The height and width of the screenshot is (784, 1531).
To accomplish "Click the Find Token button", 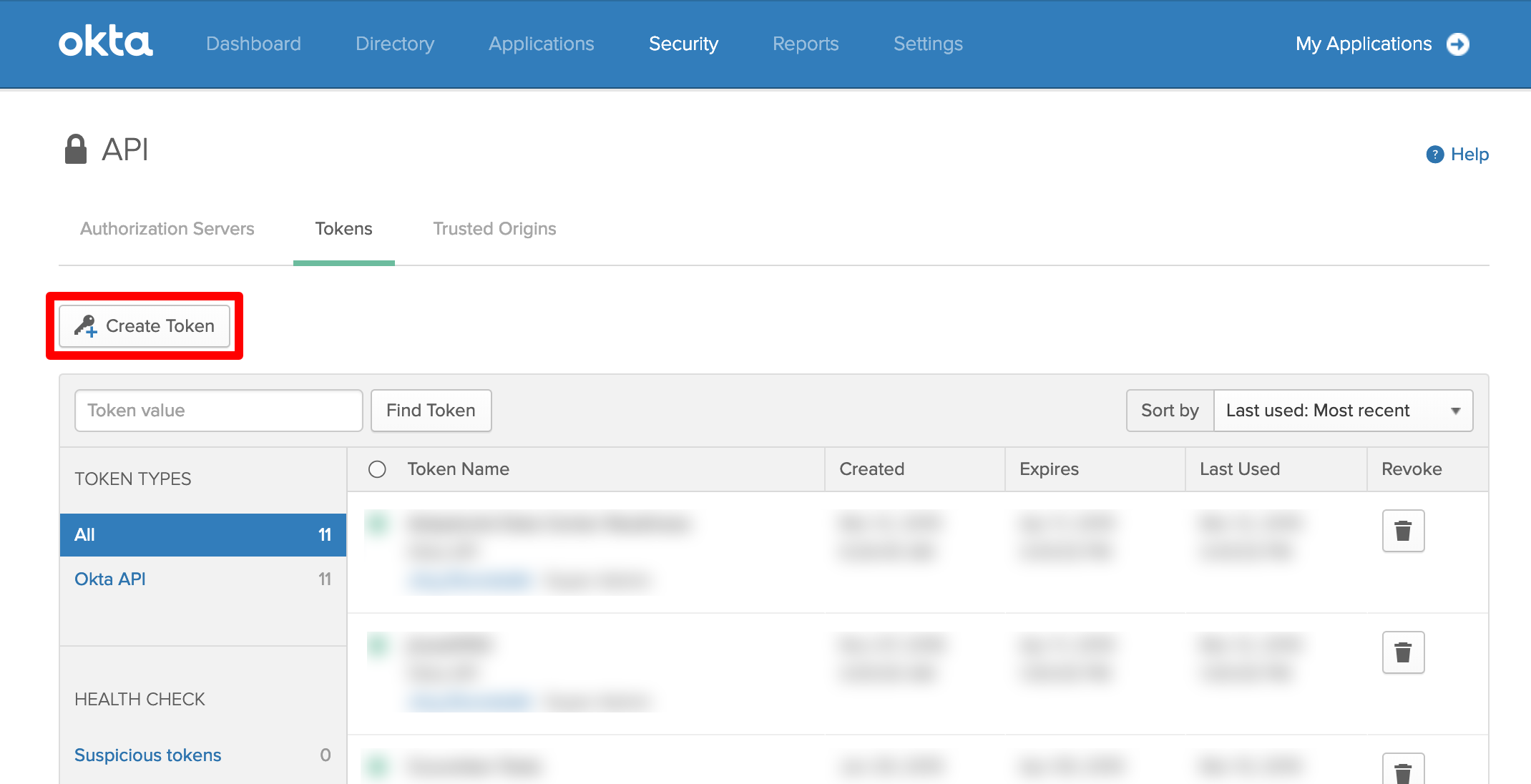I will click(431, 411).
